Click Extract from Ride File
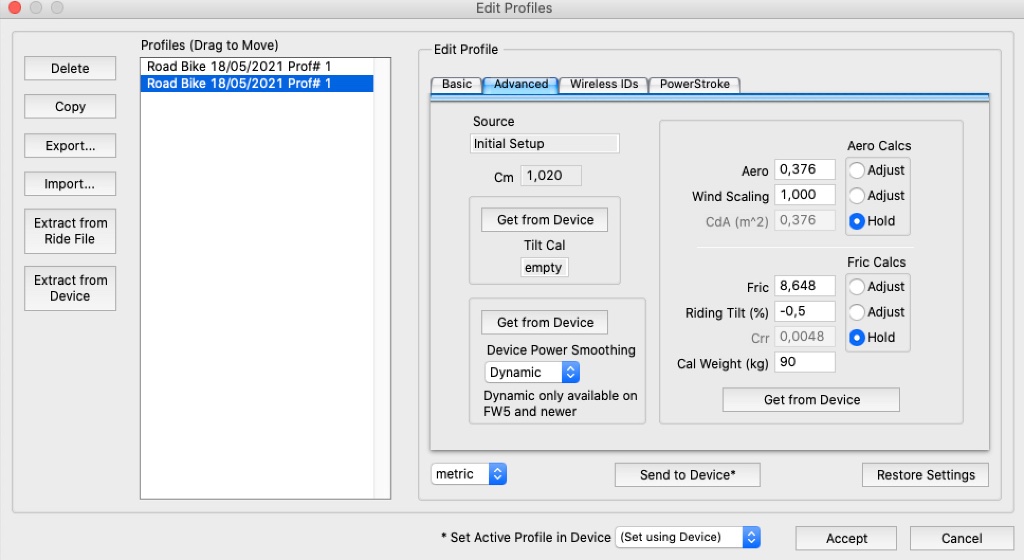This screenshot has height=560, width=1024. [70, 231]
